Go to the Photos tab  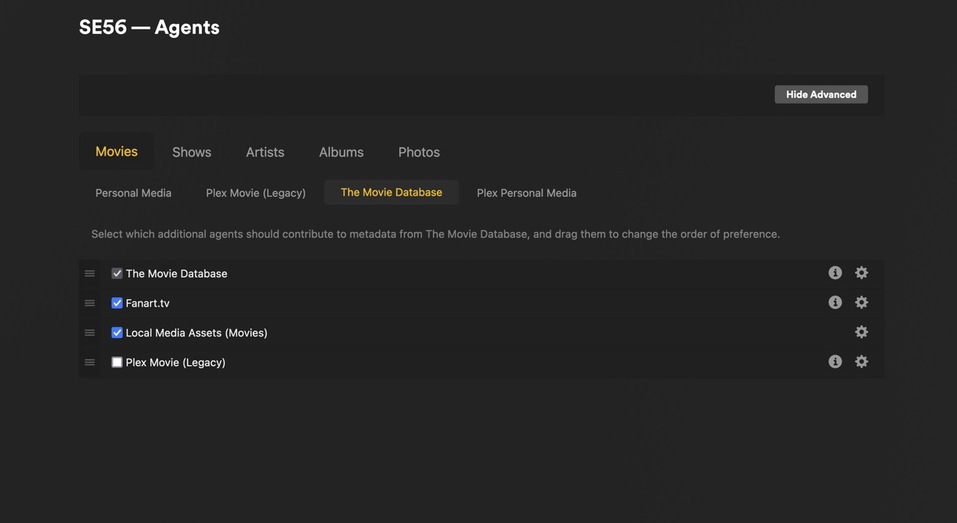[419, 152]
